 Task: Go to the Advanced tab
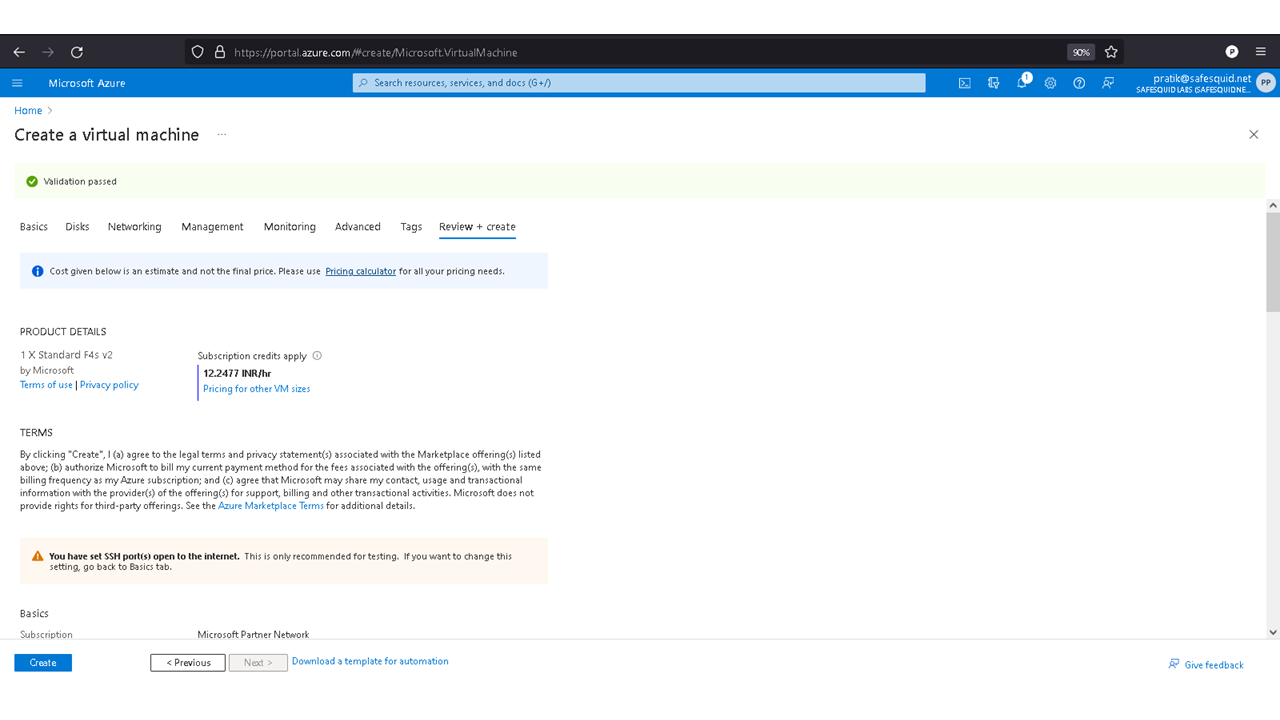point(358,227)
